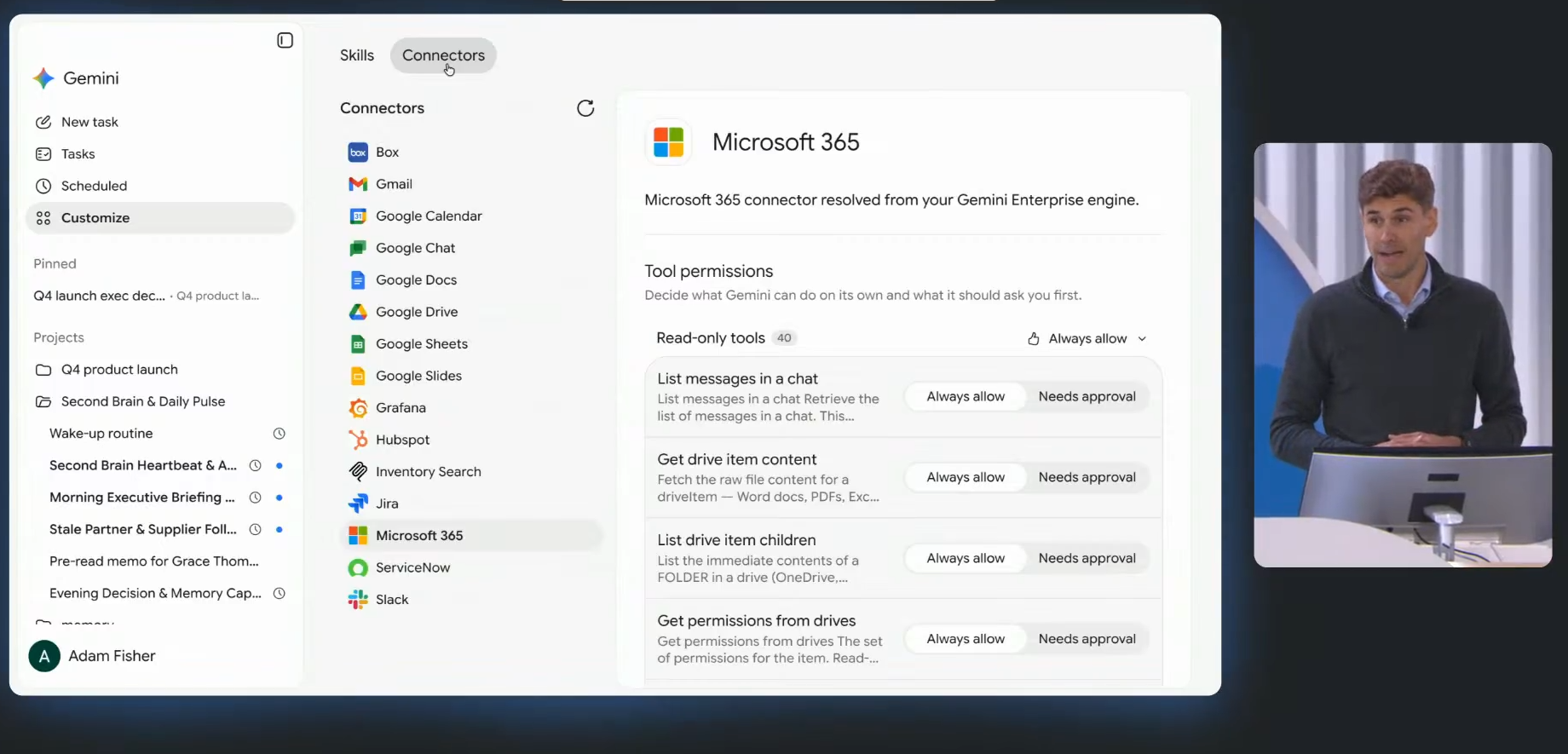Set 'List messages in a chat' to Needs approval

1087,397
